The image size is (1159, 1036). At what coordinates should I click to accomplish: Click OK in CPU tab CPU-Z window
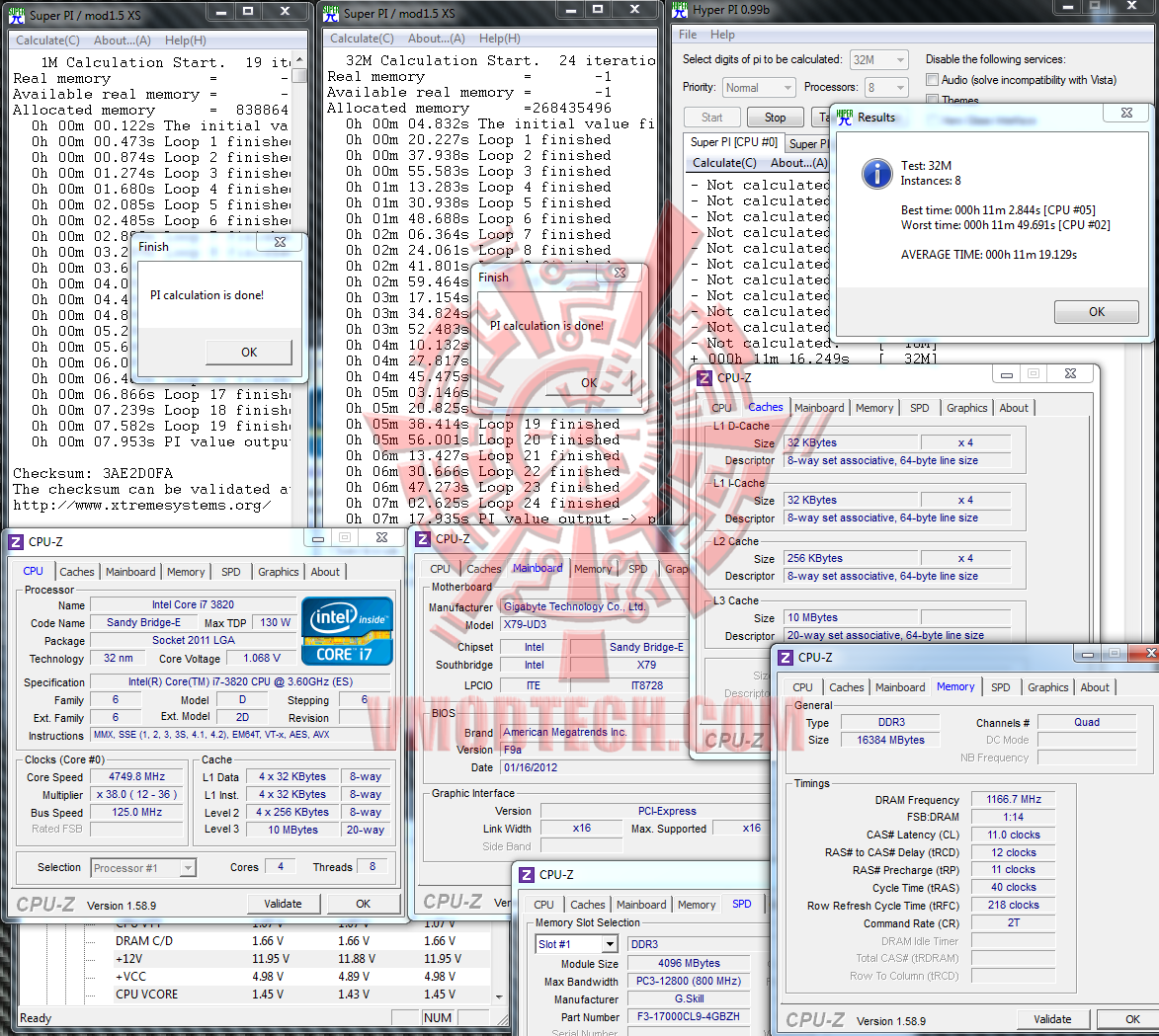point(363,904)
